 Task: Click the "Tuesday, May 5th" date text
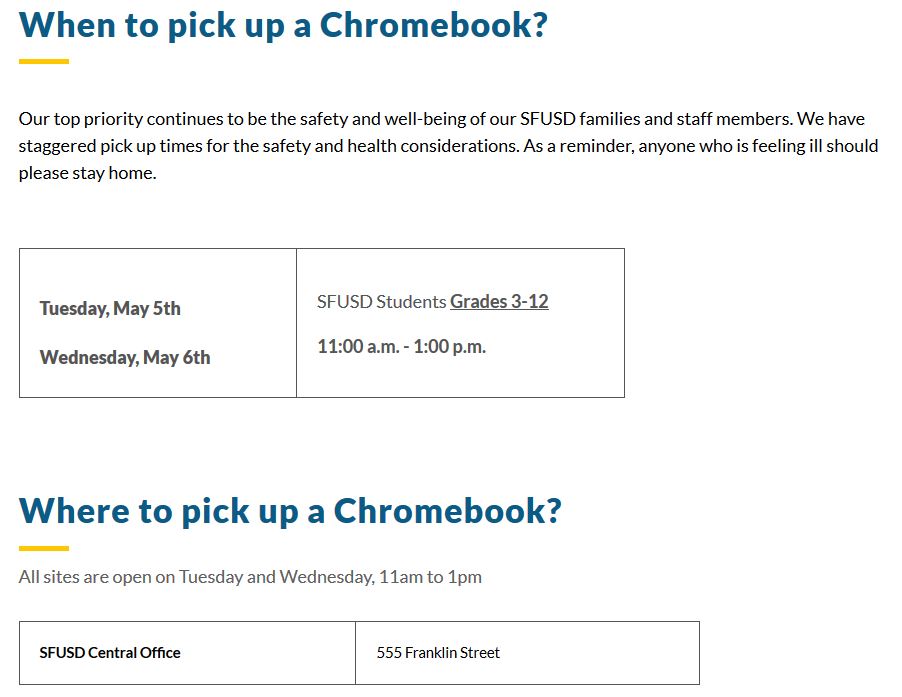[x=110, y=308]
